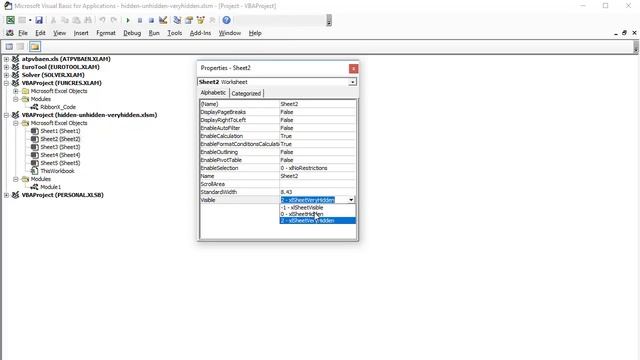Open the Object Browser icon
This screenshot has height=360, width=640.
(x=200, y=20)
